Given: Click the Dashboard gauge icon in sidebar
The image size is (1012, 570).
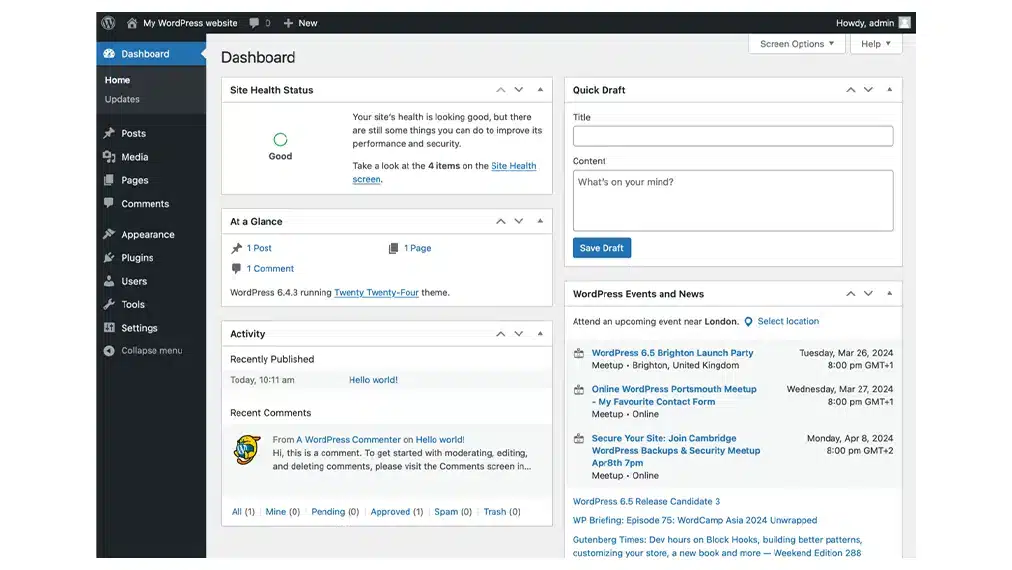Looking at the screenshot, I should coord(109,54).
